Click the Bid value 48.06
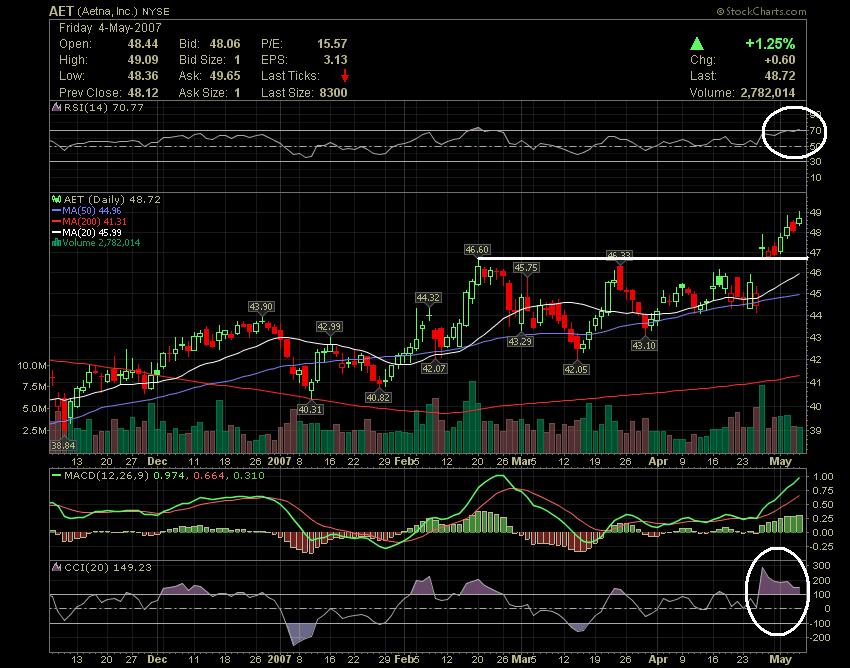 click(x=225, y=44)
